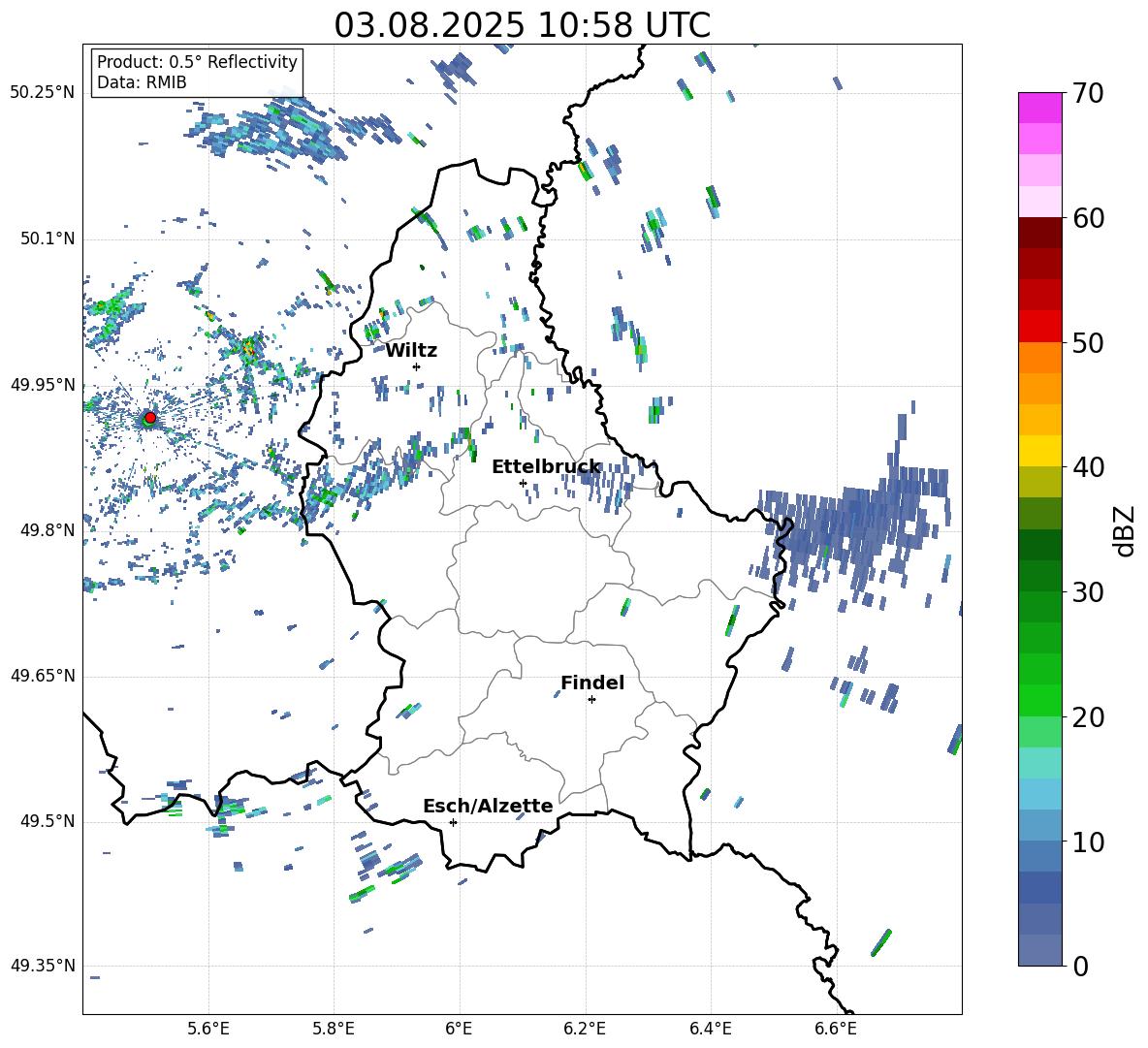Click the cross marker below Ettelbruck
Screen dimensions: 1148x1048
tap(523, 483)
